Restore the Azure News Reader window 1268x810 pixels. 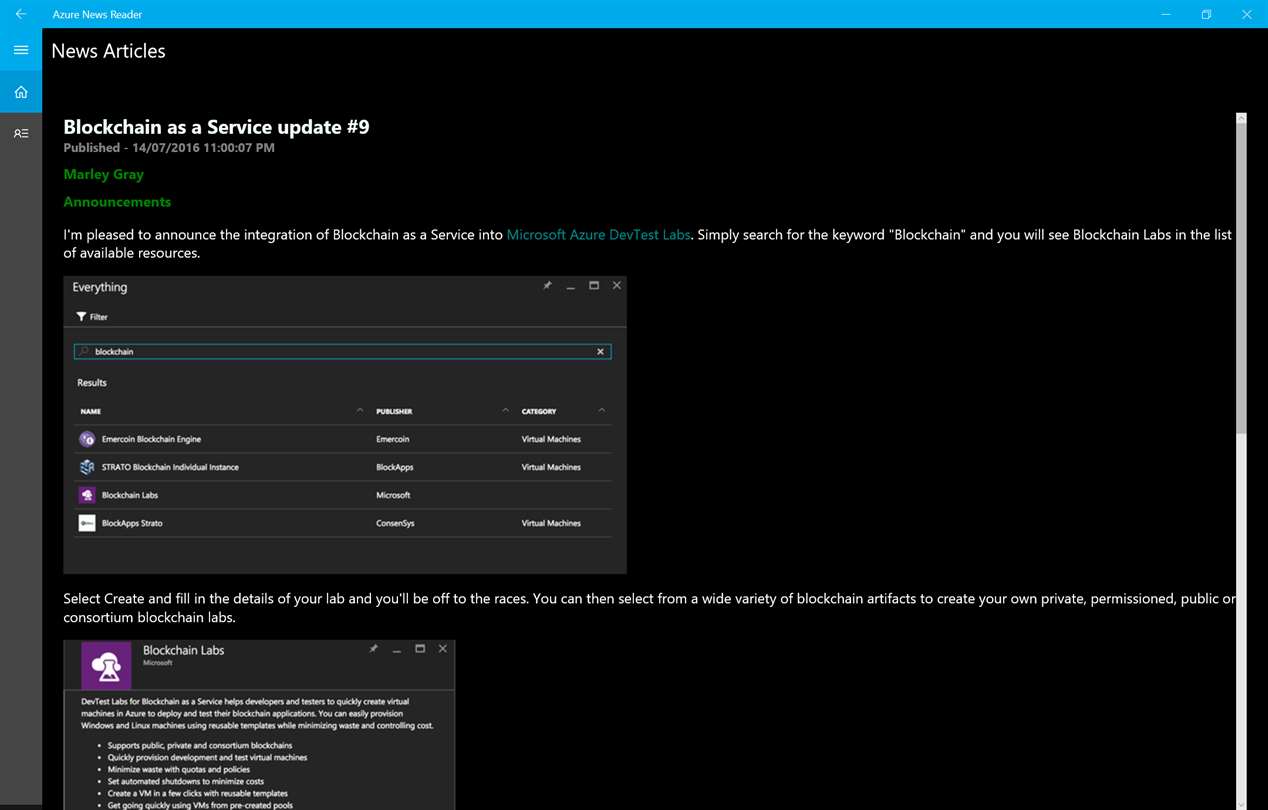click(x=1206, y=14)
